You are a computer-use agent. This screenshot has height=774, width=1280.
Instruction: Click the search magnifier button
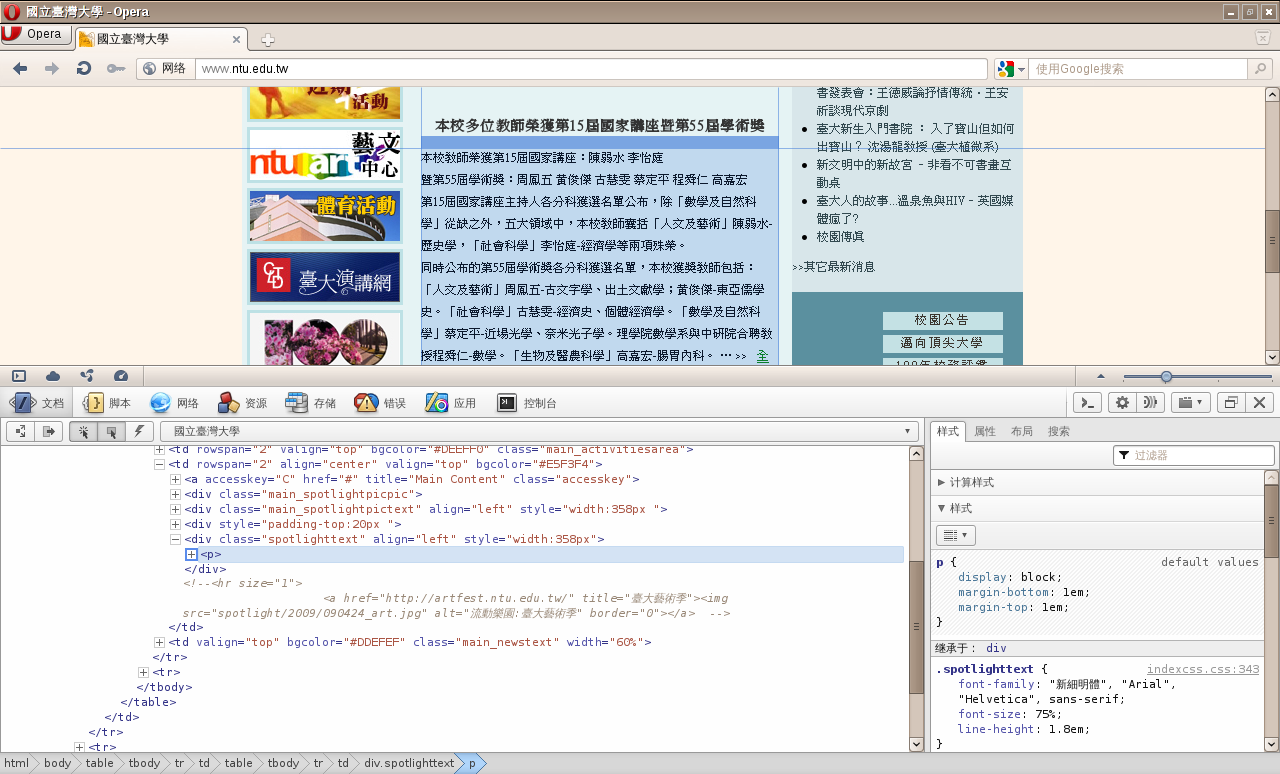pyautogui.click(x=1261, y=69)
